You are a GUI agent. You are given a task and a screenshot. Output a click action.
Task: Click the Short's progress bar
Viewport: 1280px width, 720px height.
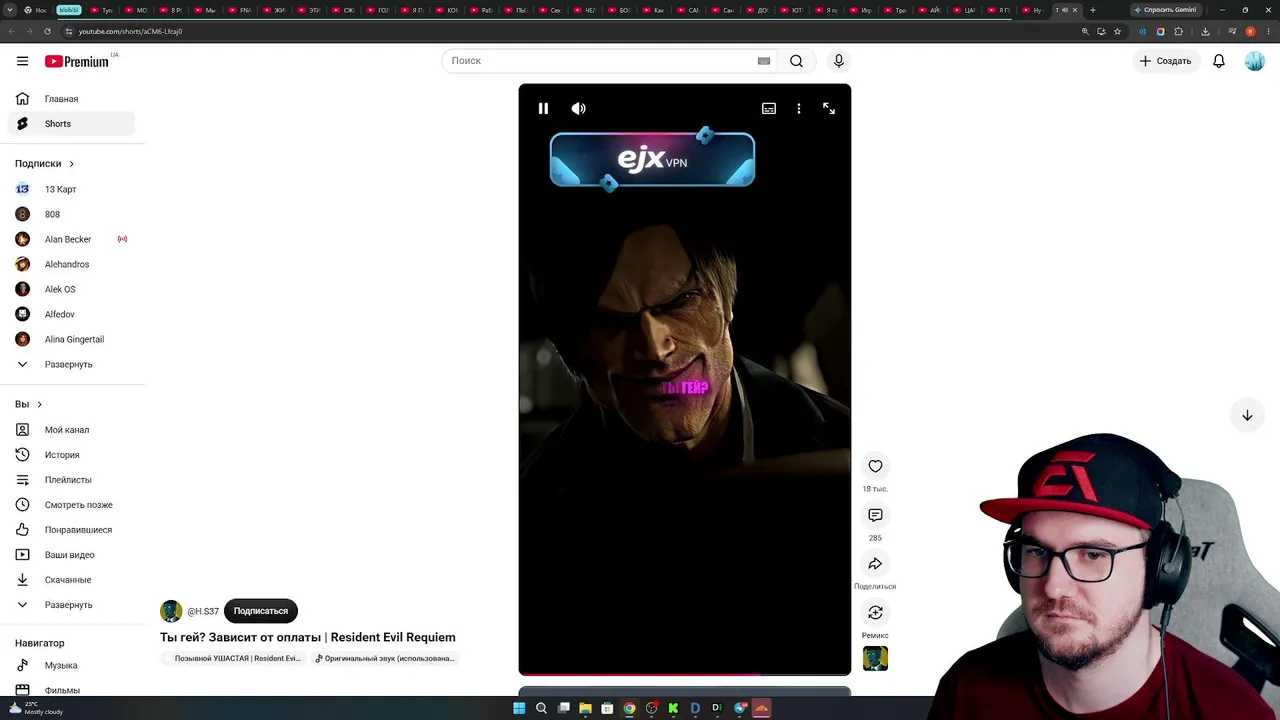coord(685,674)
